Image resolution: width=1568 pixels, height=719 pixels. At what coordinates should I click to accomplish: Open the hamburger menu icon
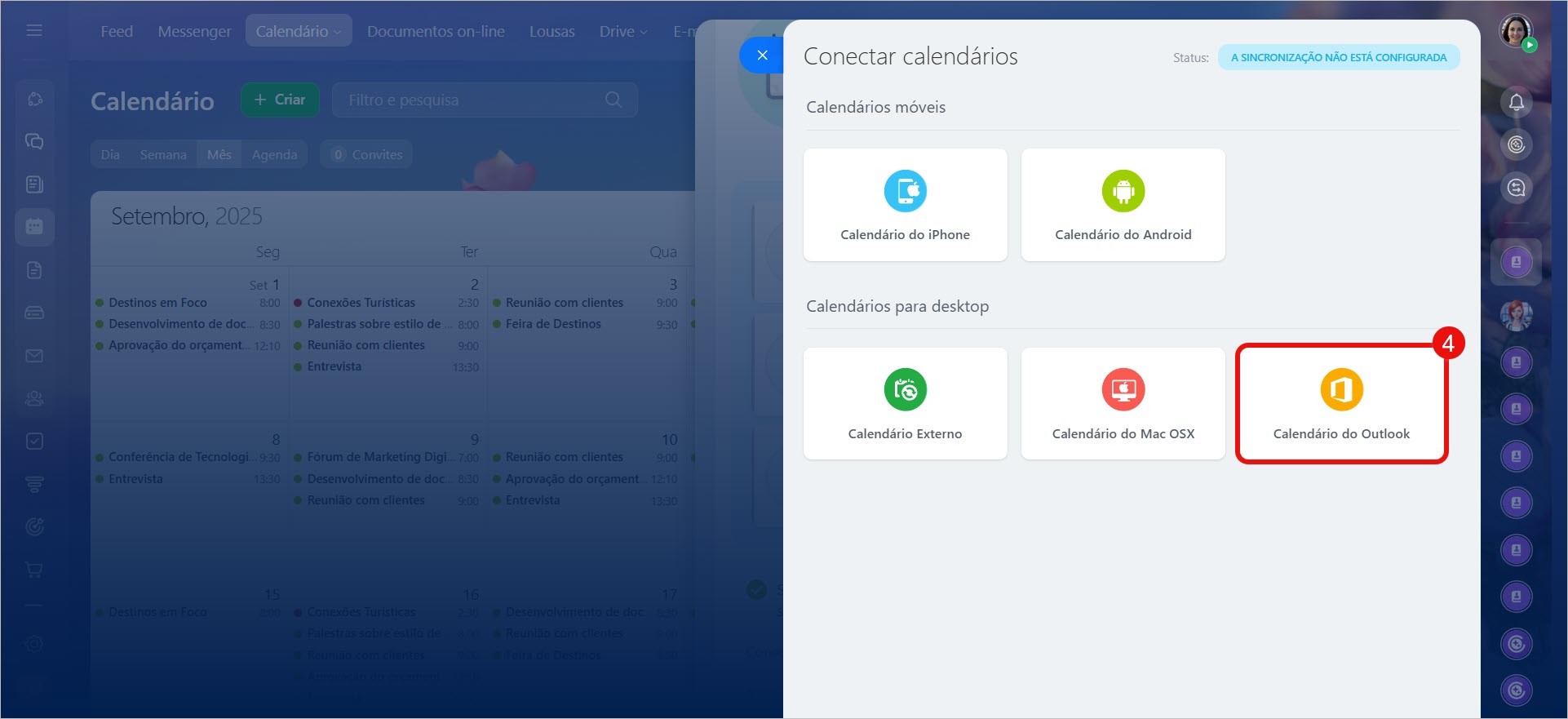(x=34, y=30)
